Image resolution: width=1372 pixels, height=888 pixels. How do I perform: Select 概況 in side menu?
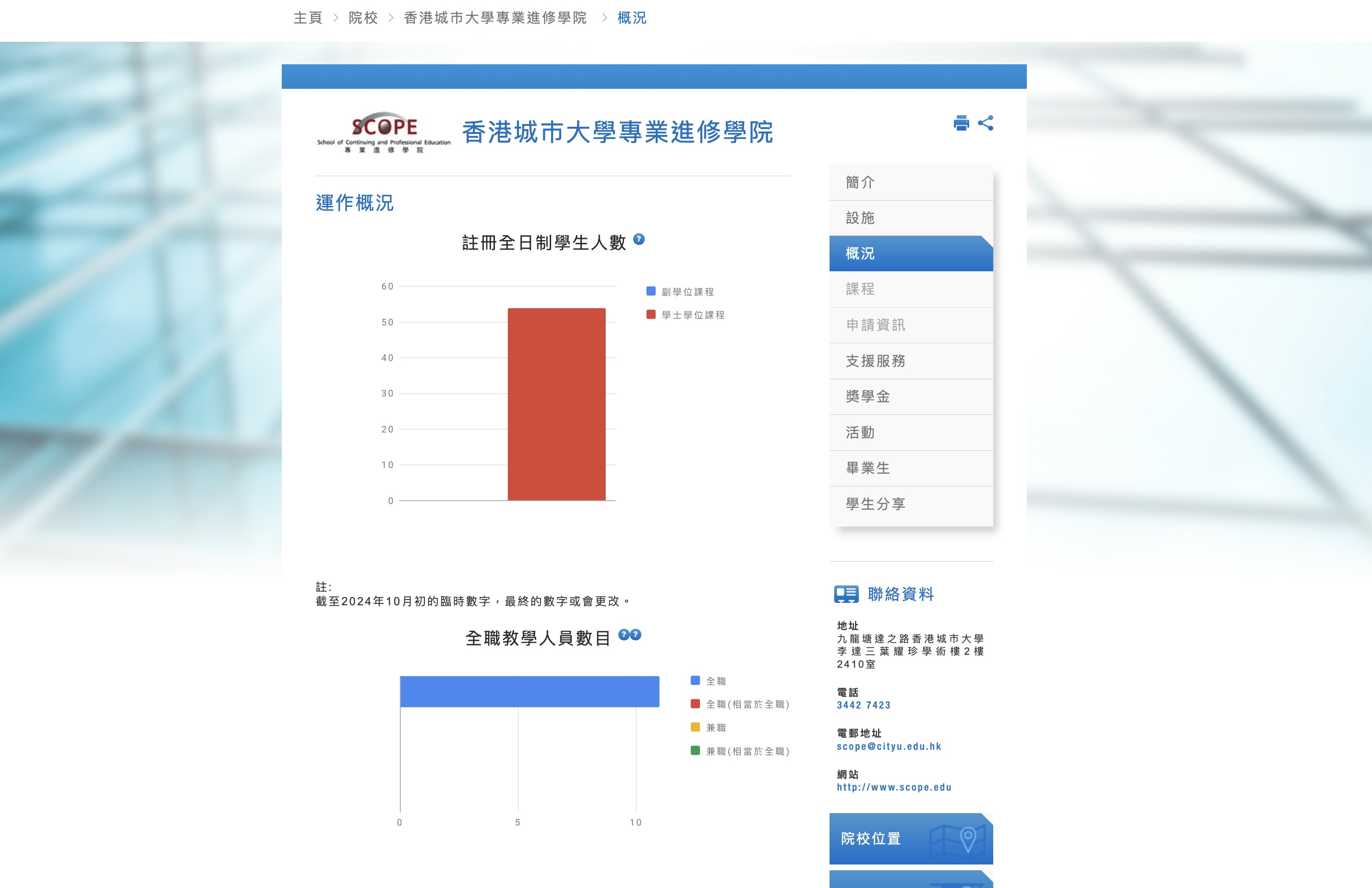pos(911,253)
